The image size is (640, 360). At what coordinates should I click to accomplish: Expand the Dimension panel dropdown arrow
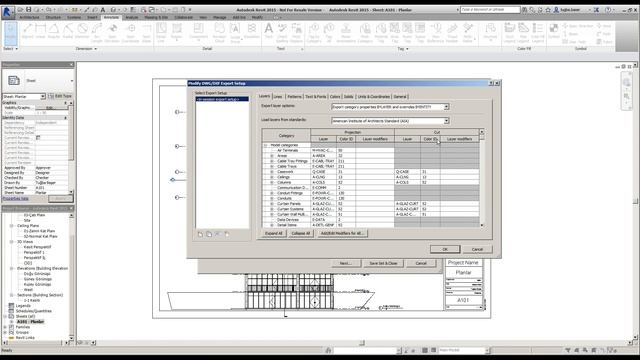pyautogui.click(x=96, y=49)
